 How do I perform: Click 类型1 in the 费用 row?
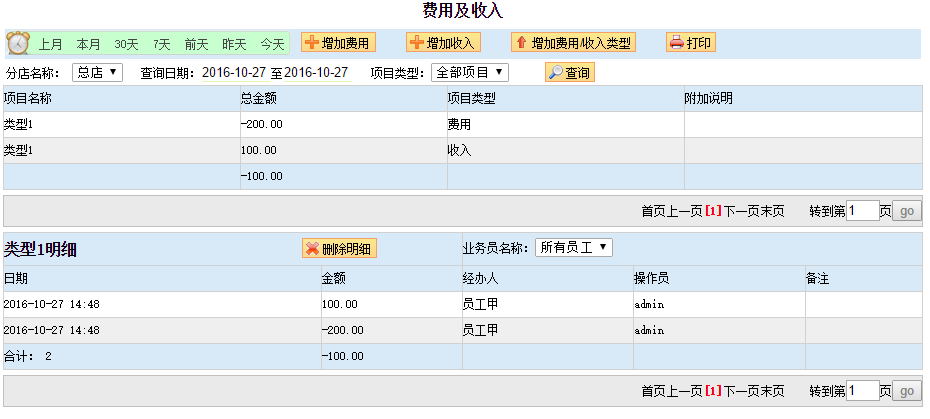[x=19, y=125]
